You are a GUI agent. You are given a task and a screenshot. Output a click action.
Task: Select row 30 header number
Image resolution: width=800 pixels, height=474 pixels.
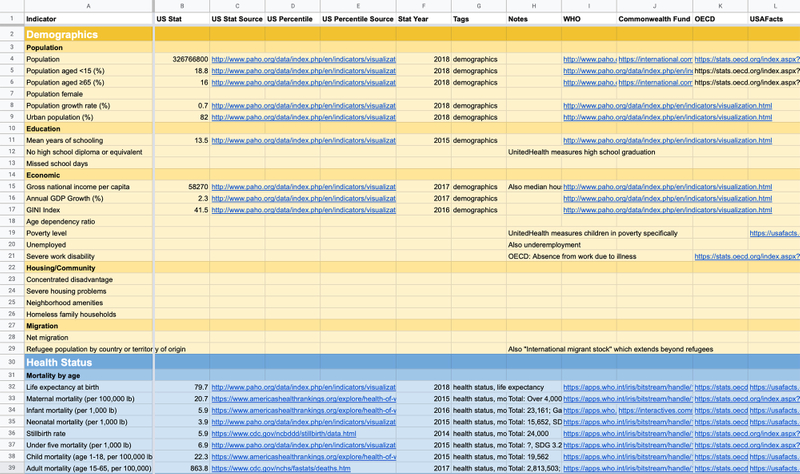pos(12,362)
